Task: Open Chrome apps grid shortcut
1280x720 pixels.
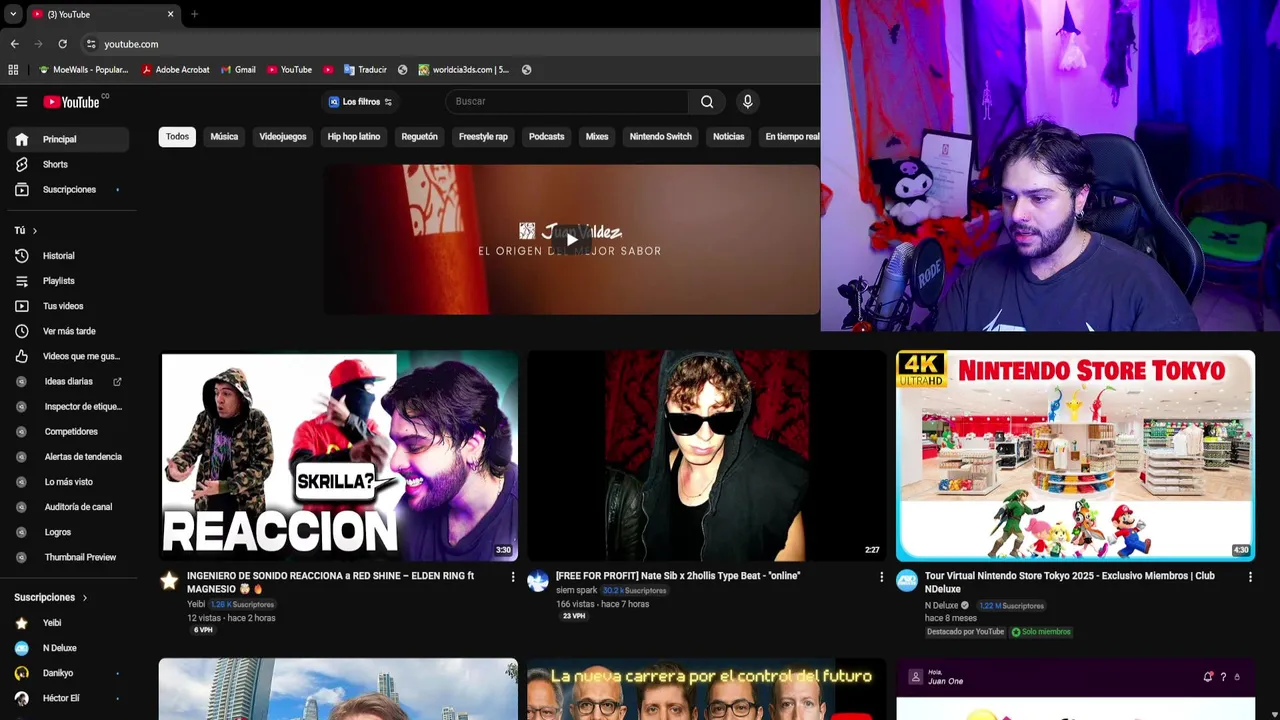Action: click(x=13, y=70)
